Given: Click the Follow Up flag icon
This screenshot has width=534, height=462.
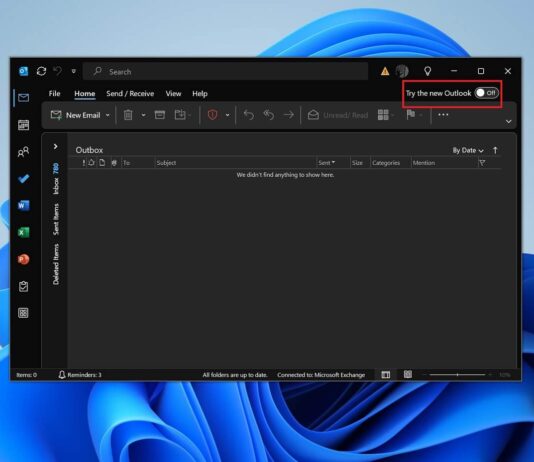Looking at the screenshot, I should [x=411, y=115].
